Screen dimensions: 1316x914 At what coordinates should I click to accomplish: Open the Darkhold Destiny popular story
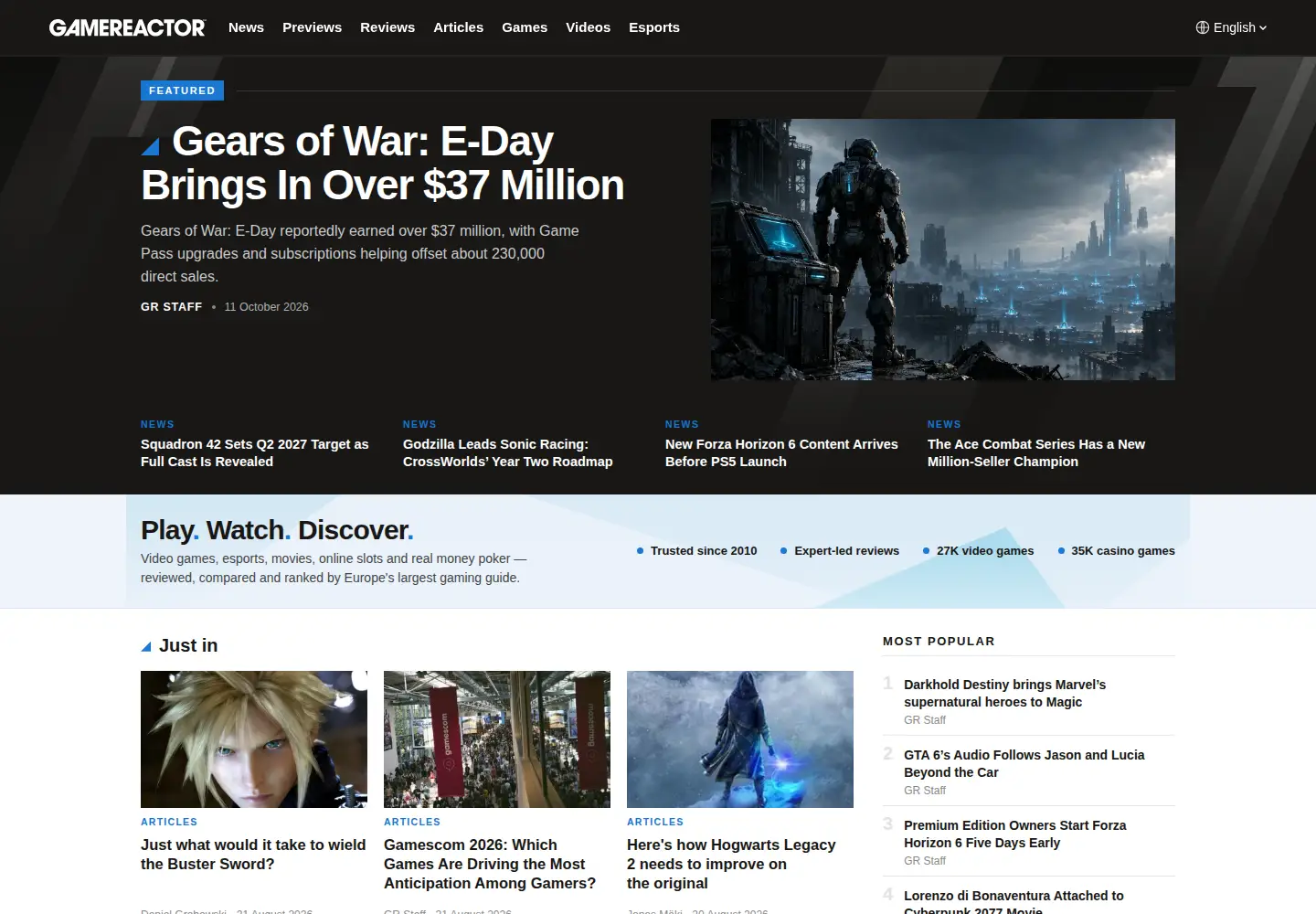tap(1004, 693)
